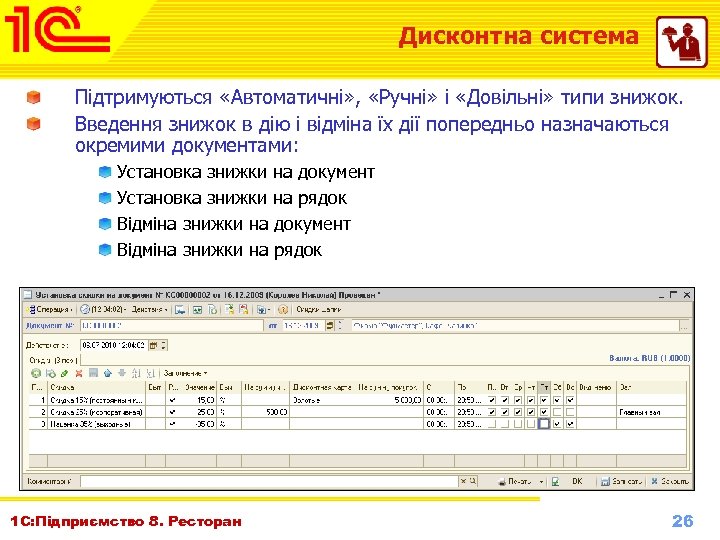Select table row 1 'Скидка 15%'

[x=357, y=400]
